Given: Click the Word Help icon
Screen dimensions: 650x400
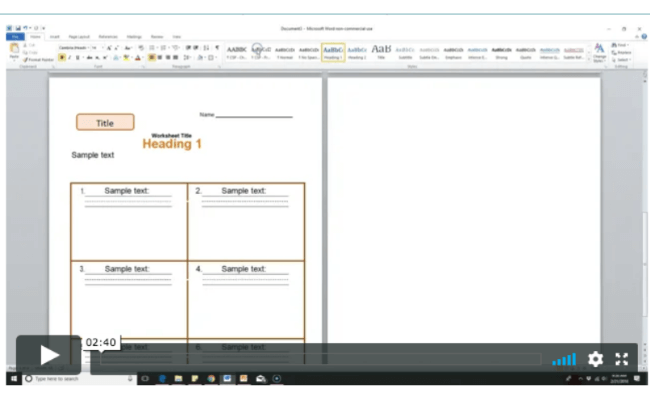Looking at the screenshot, I should pos(644,36).
